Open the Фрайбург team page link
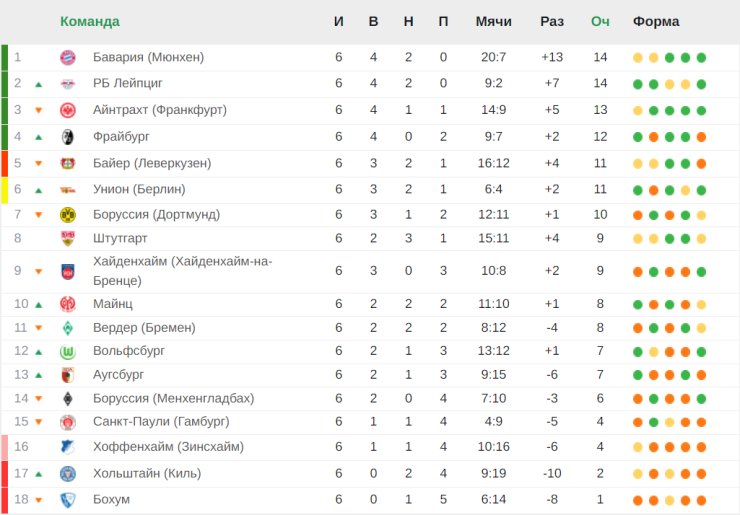Screen dimensions: 740x515 (121, 136)
